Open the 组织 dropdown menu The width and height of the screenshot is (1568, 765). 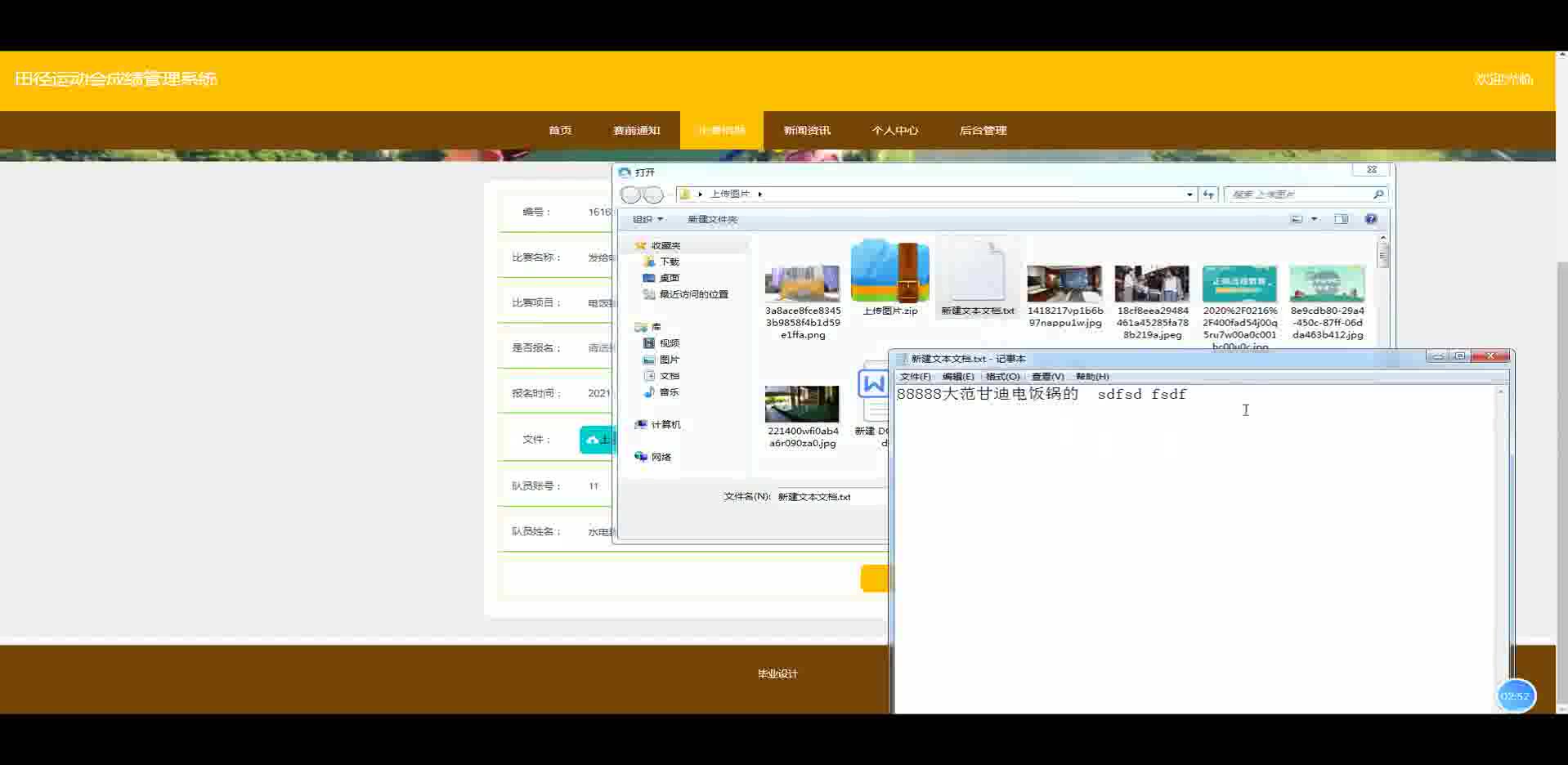click(x=647, y=219)
